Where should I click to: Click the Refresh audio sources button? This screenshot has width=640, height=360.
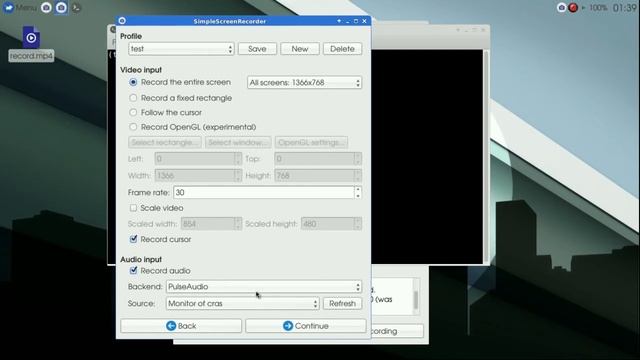[x=342, y=304]
